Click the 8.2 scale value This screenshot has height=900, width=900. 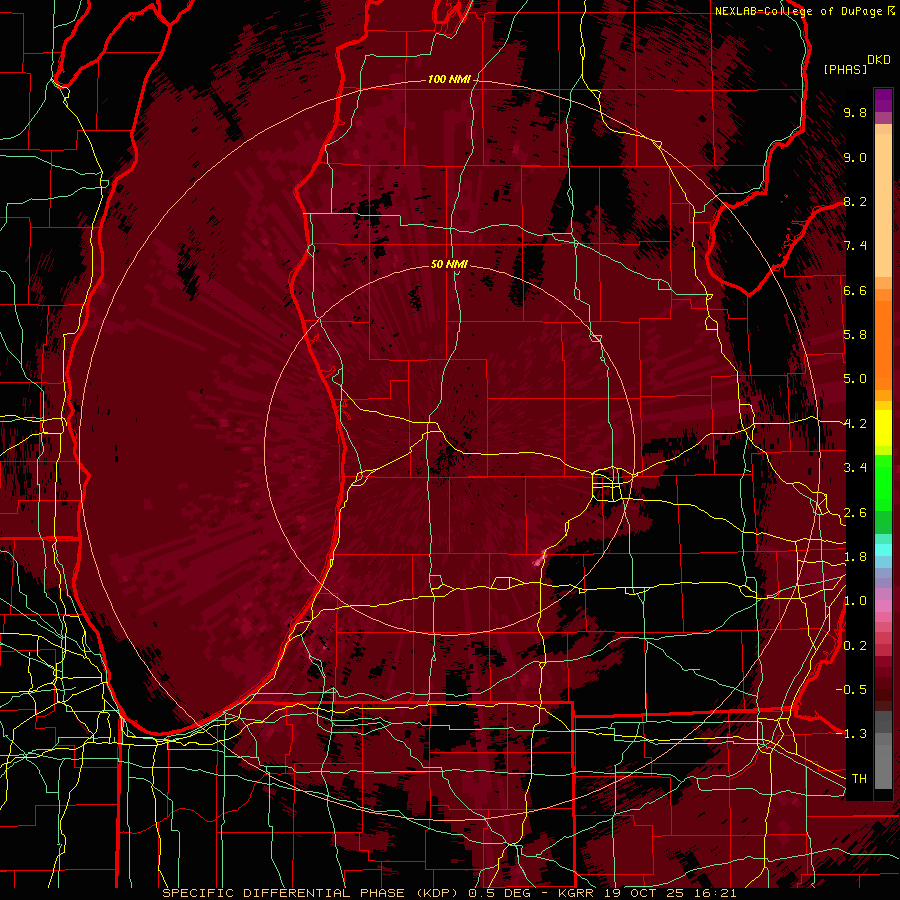coord(855,201)
